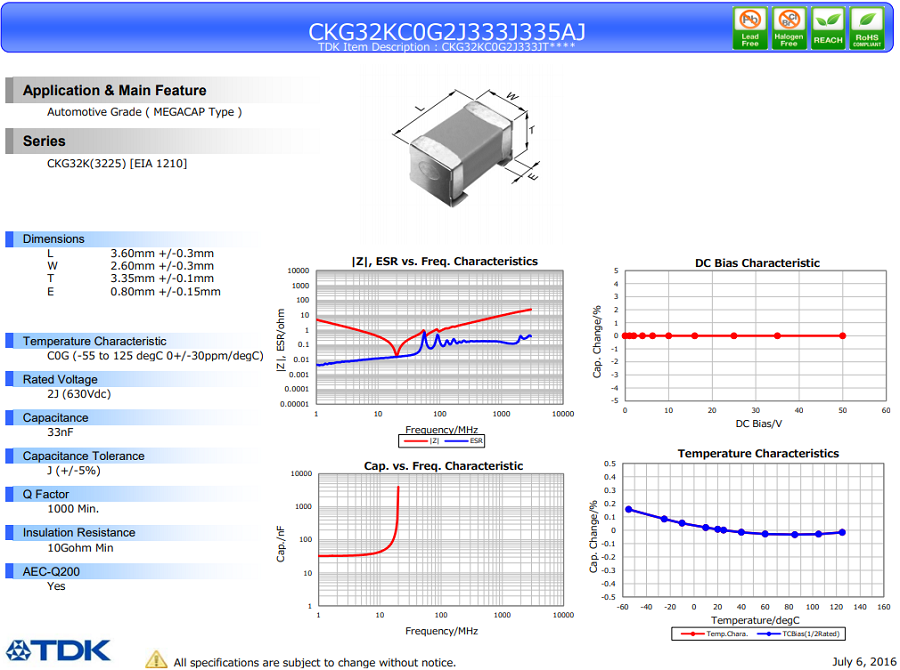
Task: Click the |Z|, ESR vs. Freq. Characteristics title
Action: 445,262
